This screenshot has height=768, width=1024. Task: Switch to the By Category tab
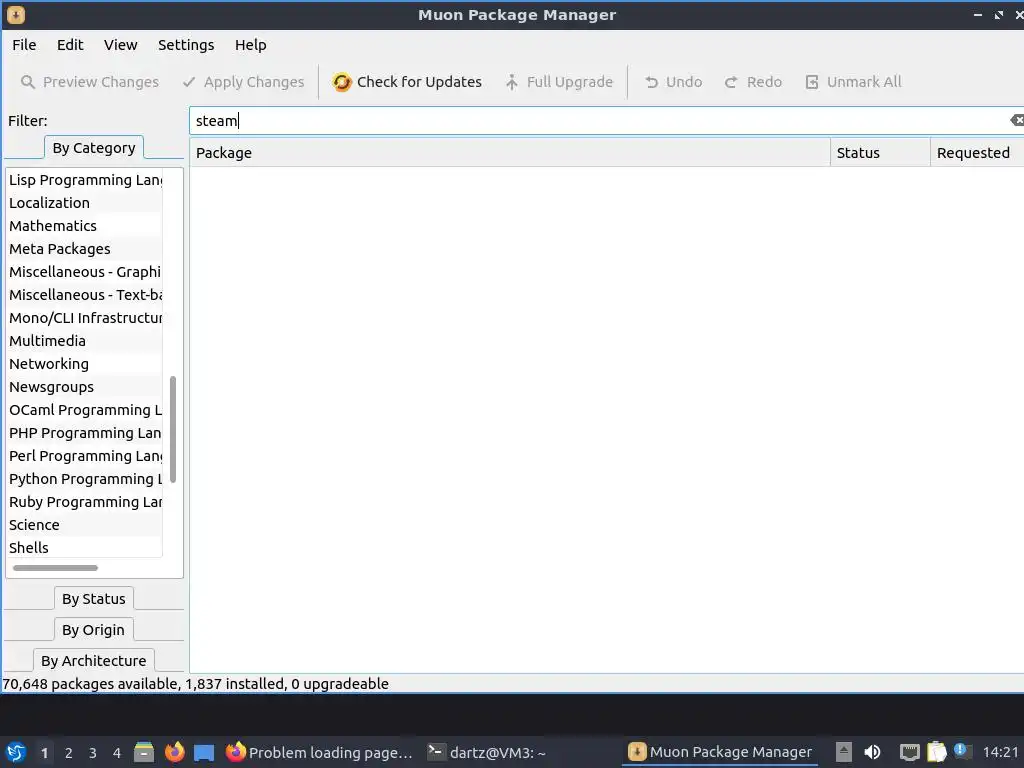(94, 148)
